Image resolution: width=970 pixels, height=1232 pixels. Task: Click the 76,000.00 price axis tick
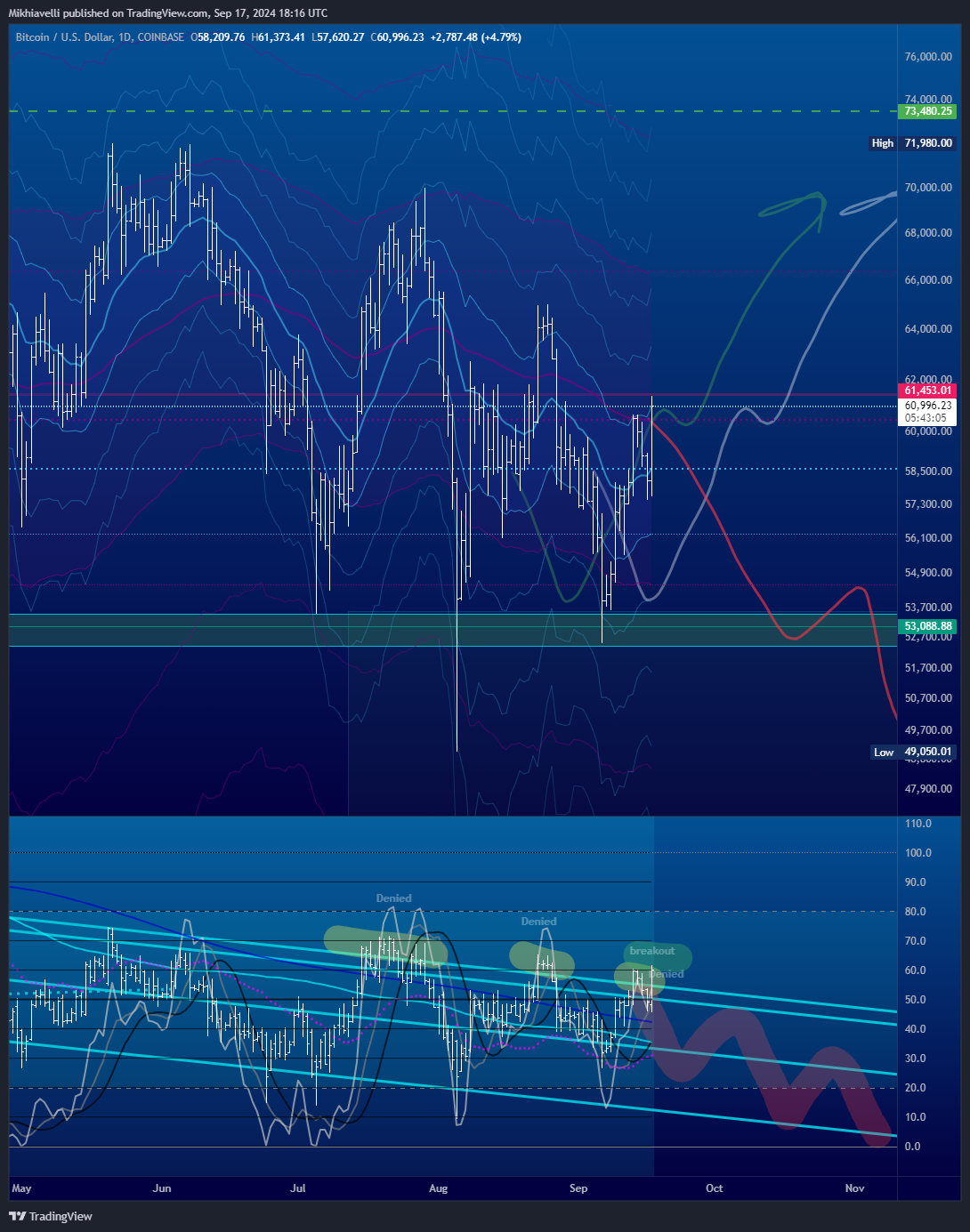point(928,57)
